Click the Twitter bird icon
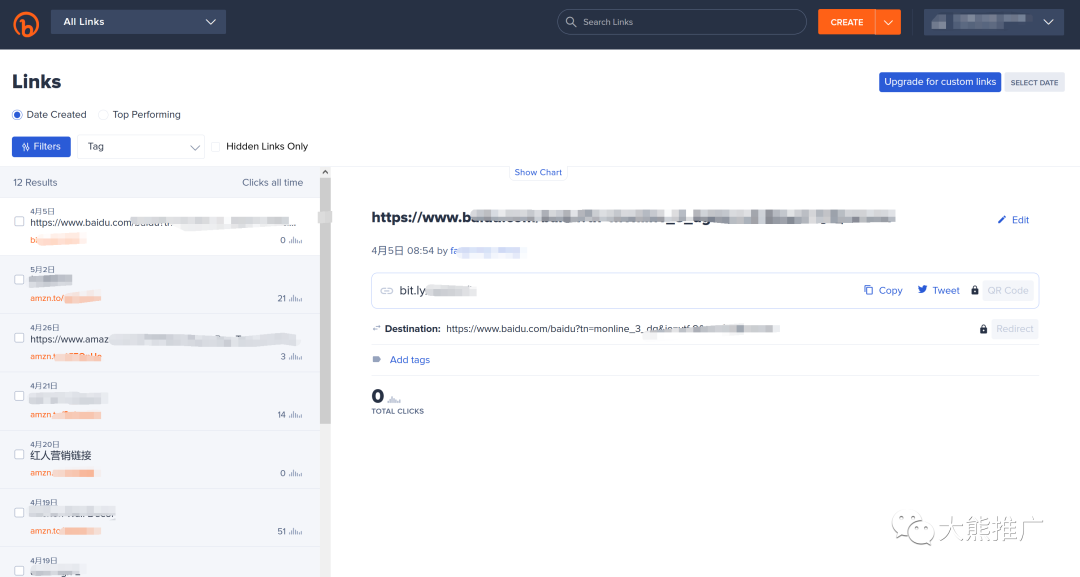This screenshot has height=577, width=1080. pyautogui.click(x=922, y=290)
